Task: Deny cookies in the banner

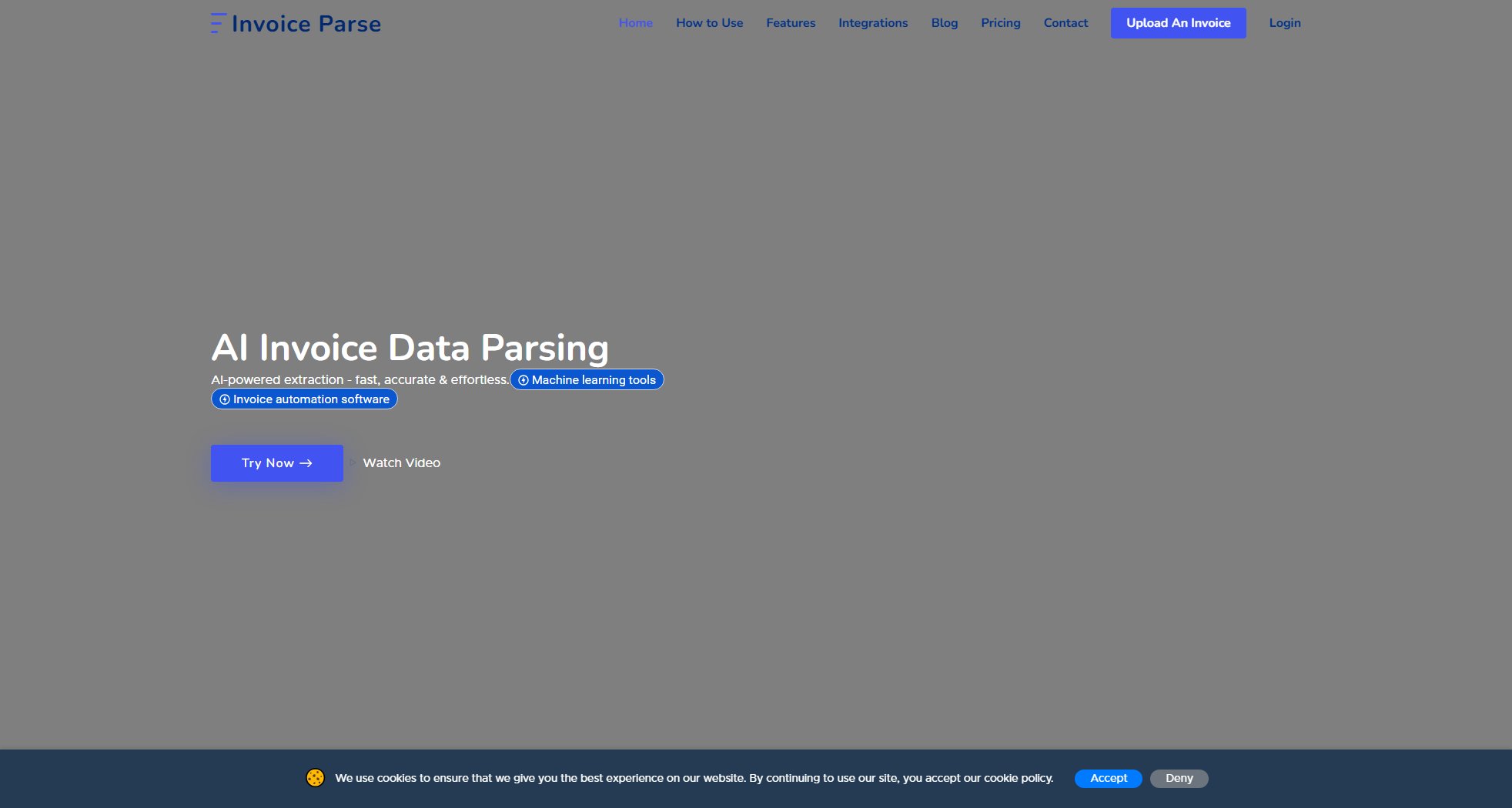Action: 1179,778
